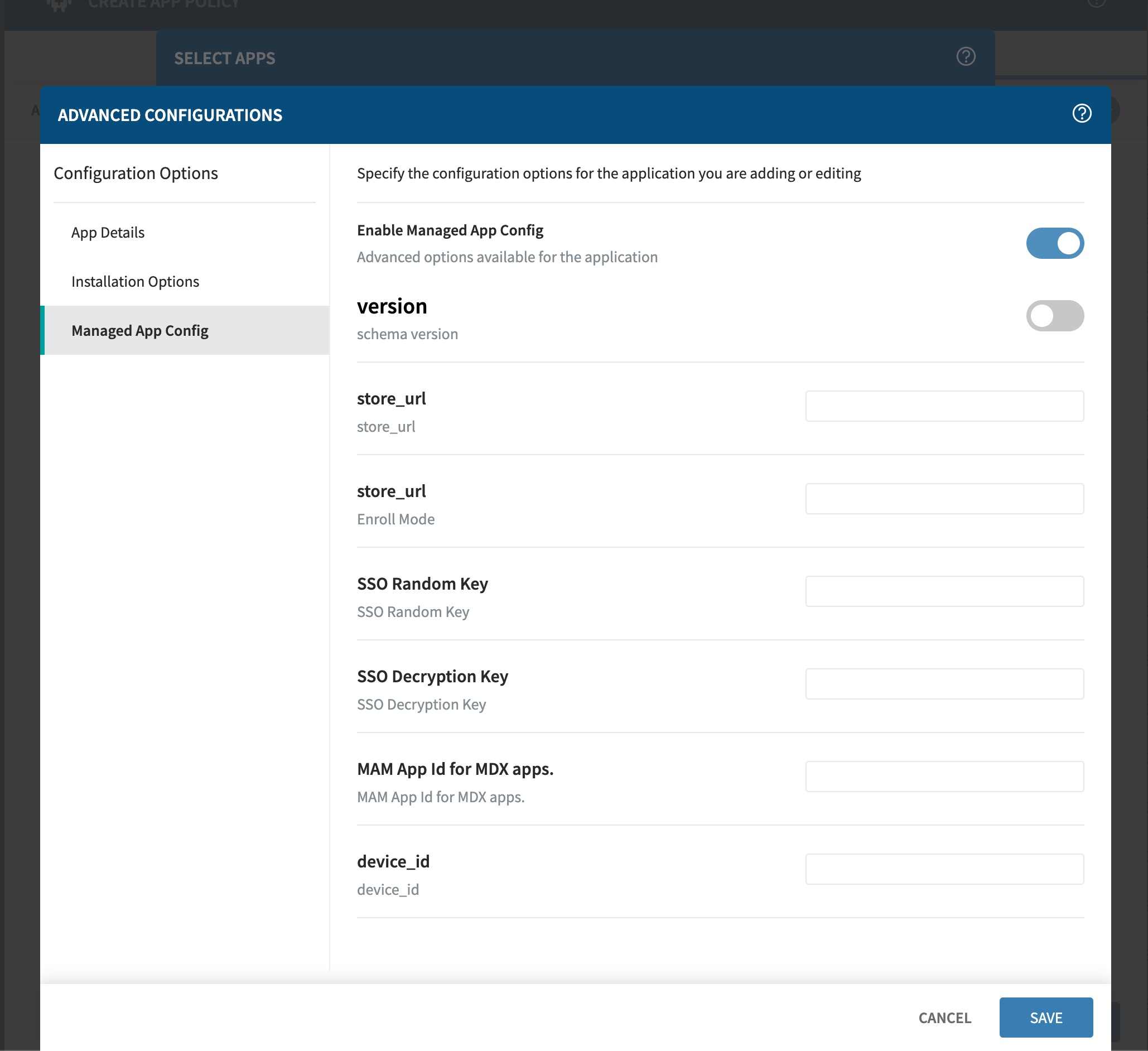Select the Managed App Config sidebar item
1148x1051 pixels.
[x=139, y=330]
